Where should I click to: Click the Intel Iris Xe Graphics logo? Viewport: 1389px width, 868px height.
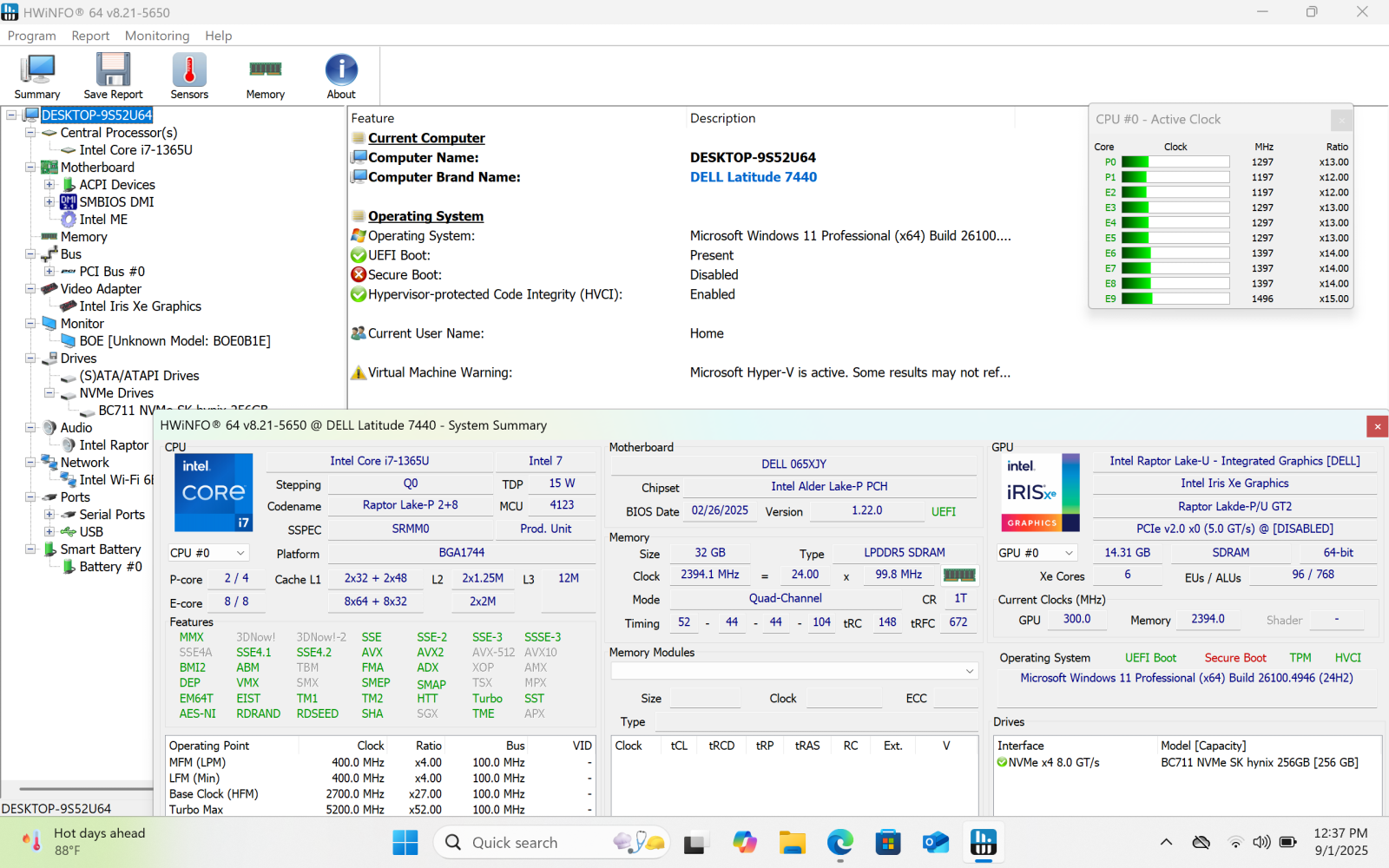[1042, 492]
